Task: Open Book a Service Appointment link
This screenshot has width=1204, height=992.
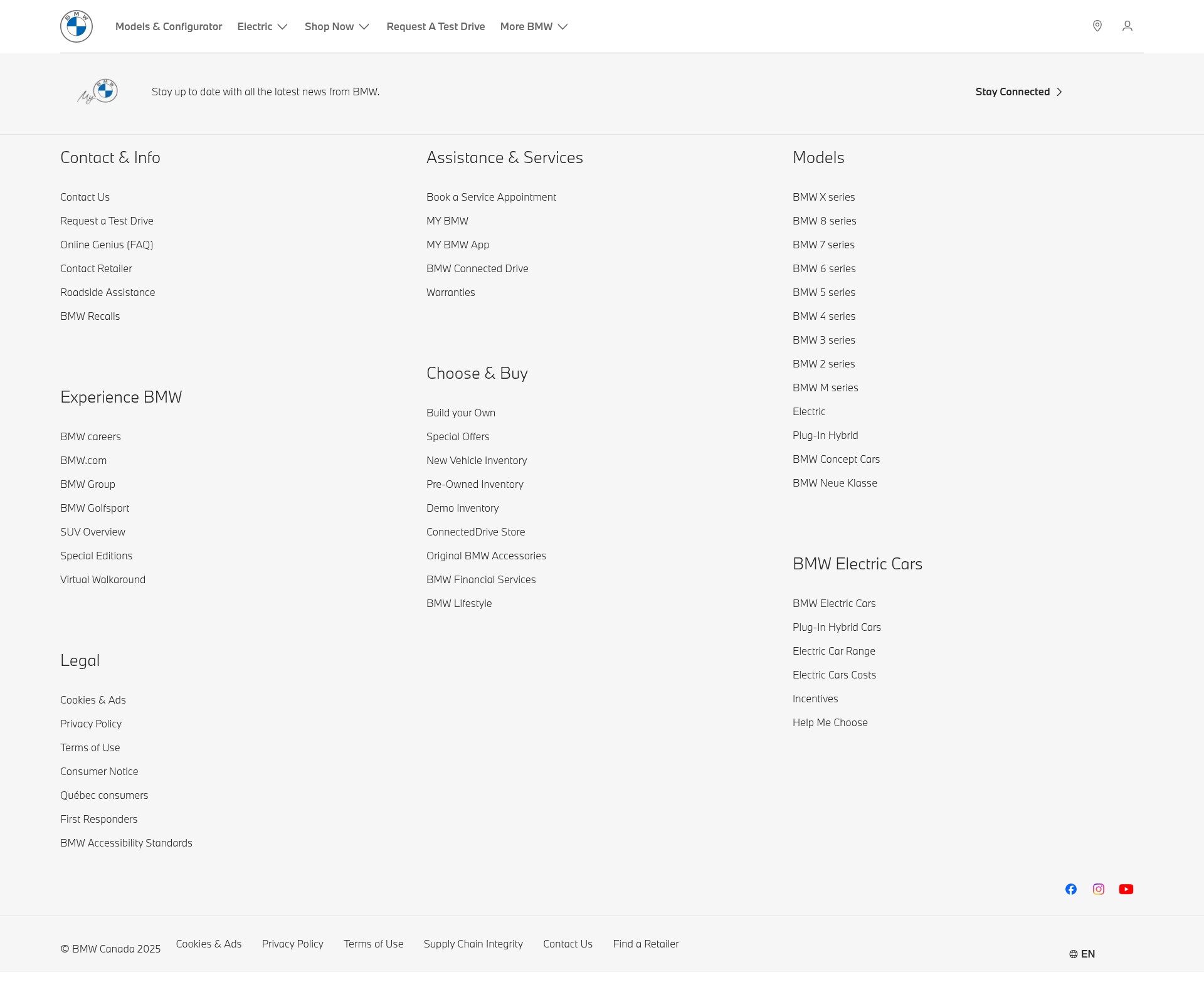Action: pyautogui.click(x=491, y=197)
